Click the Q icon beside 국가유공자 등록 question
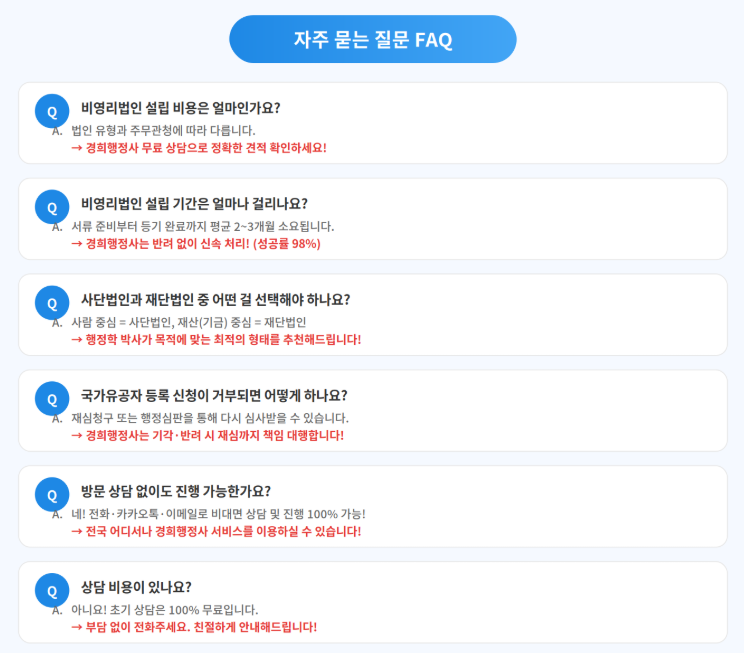This screenshot has width=744, height=653. 52,398
